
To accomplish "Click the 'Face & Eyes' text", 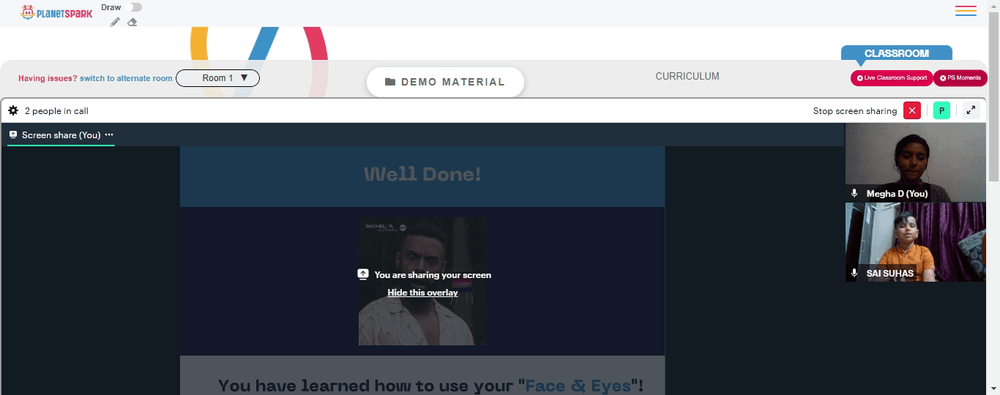I will tap(578, 386).
